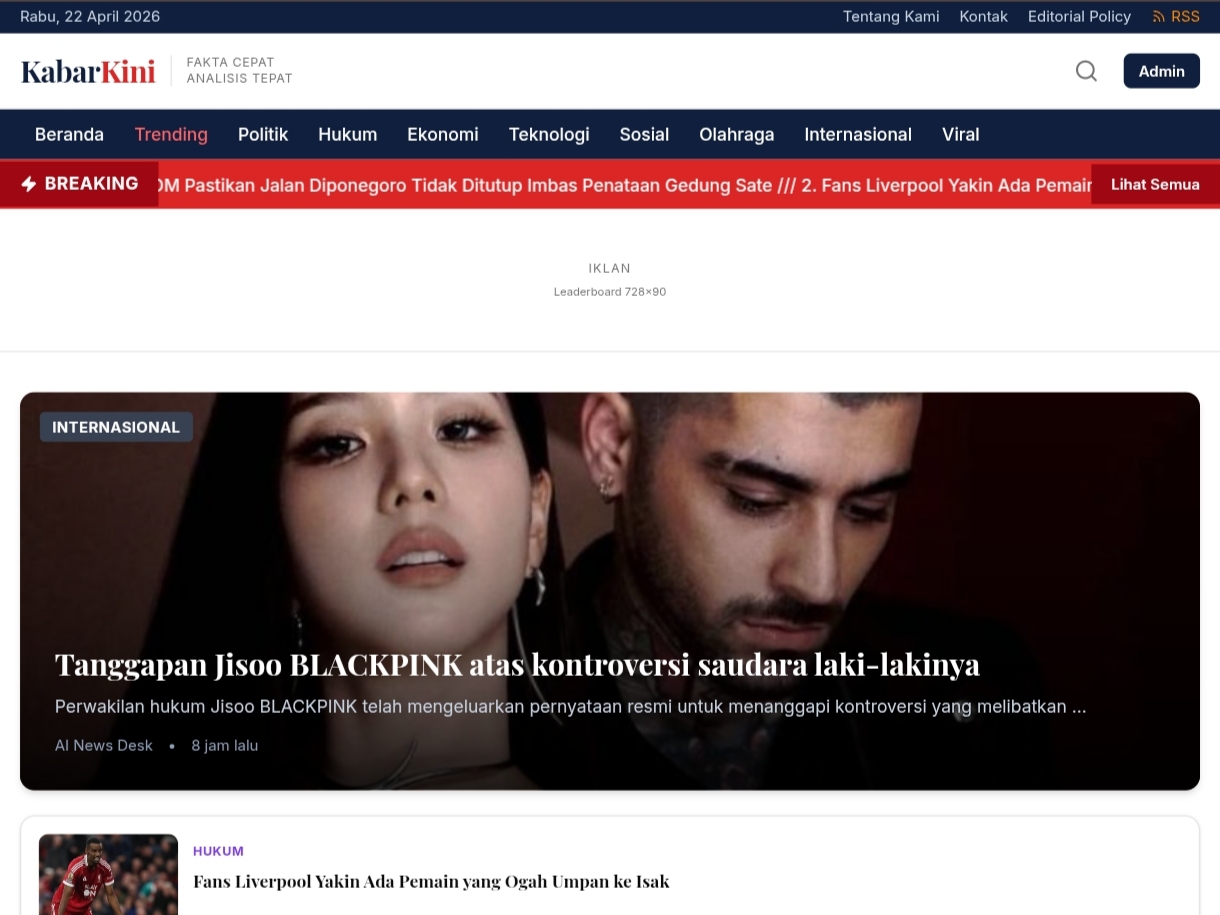Open the Olahraga section
The image size is (1220, 915).
pyautogui.click(x=737, y=134)
